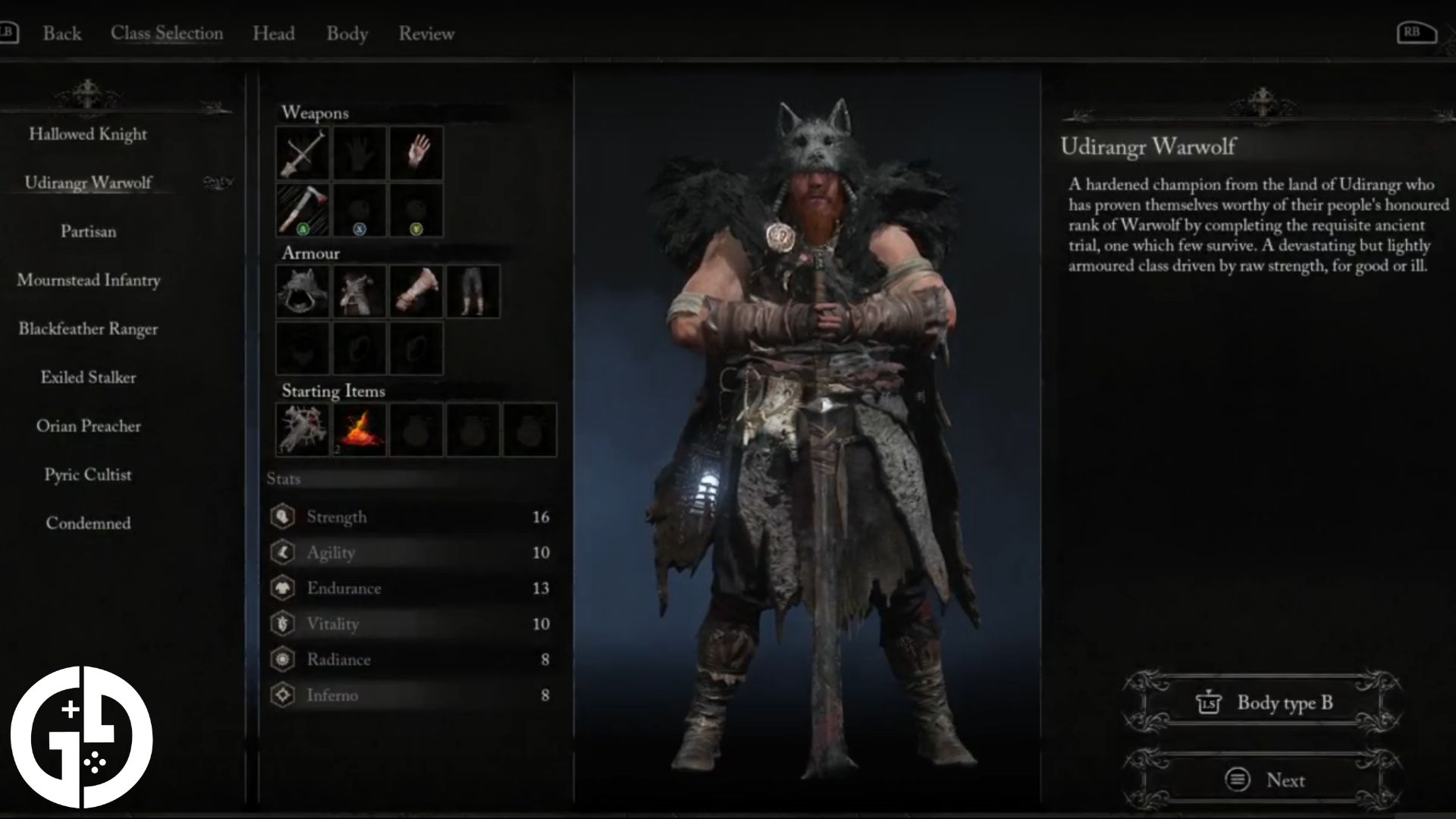
Task: Select the Udirangr Warwolf class
Action: (x=88, y=182)
